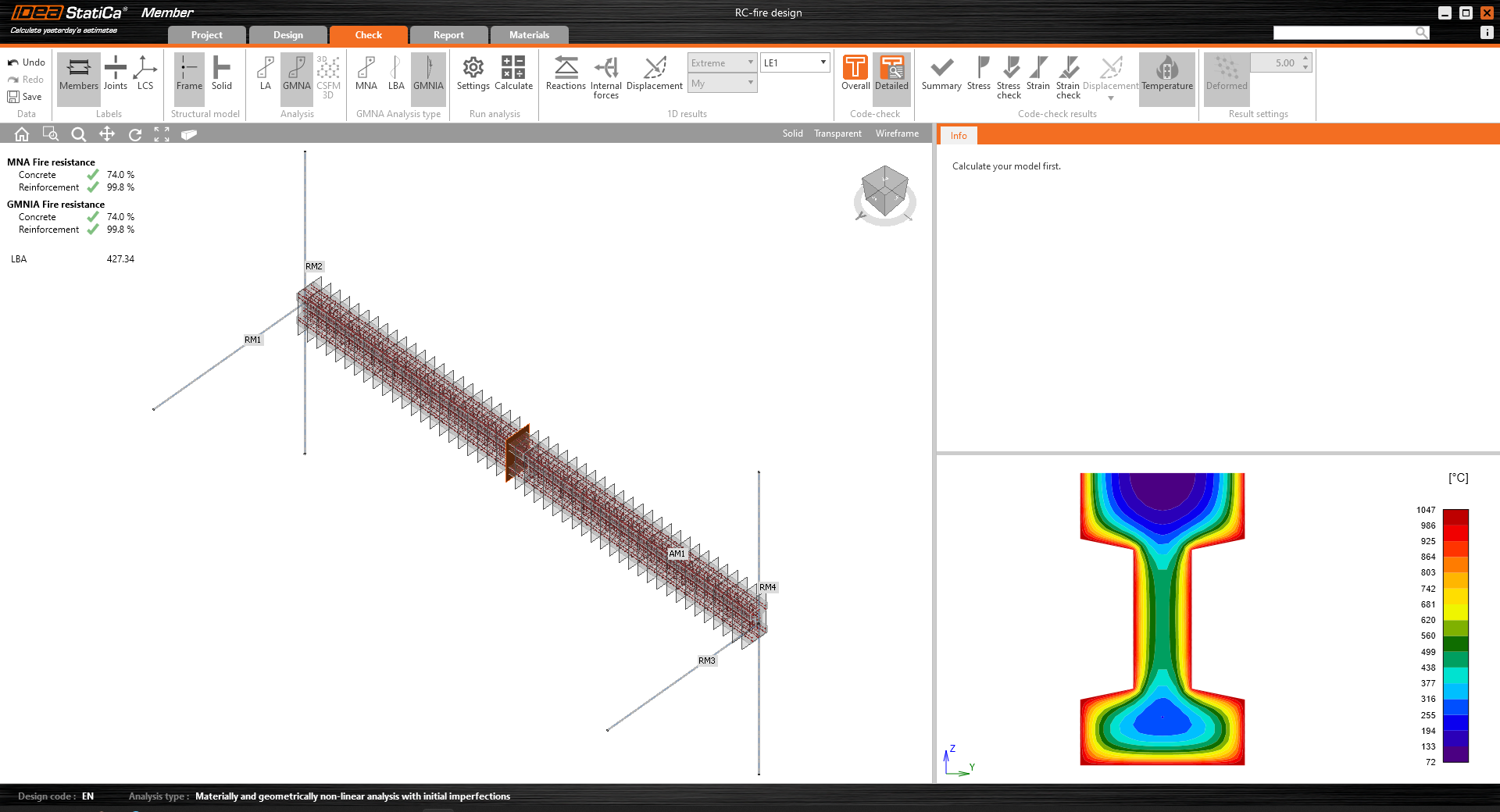
Task: Select the Members labels icon
Action: click(78, 74)
